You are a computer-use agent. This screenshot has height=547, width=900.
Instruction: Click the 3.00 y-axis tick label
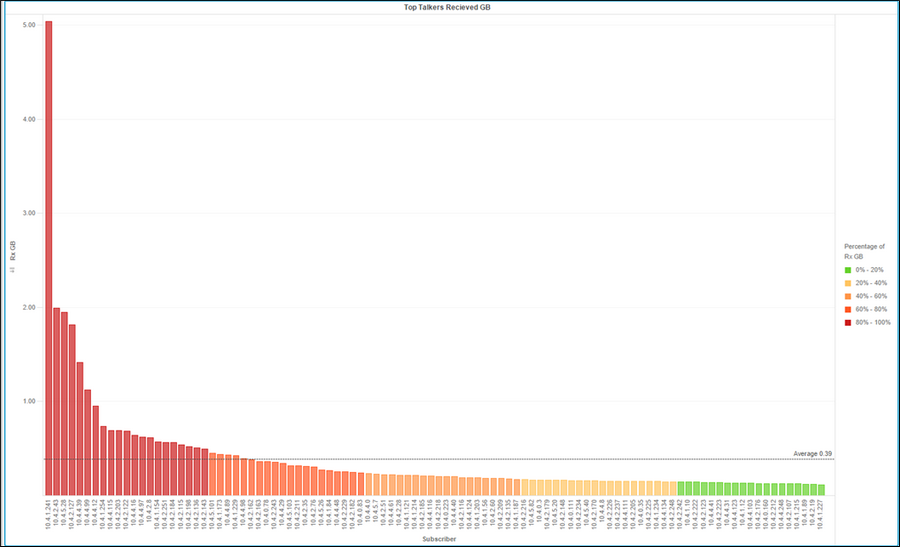tap(29, 213)
